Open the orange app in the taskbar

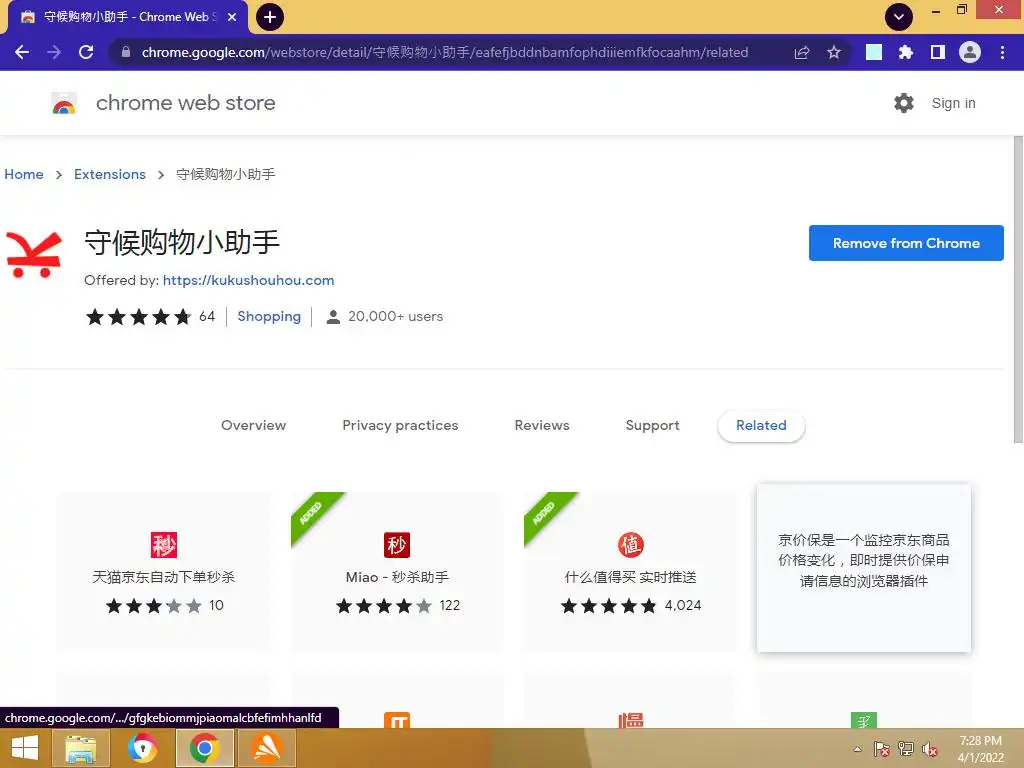click(267, 748)
